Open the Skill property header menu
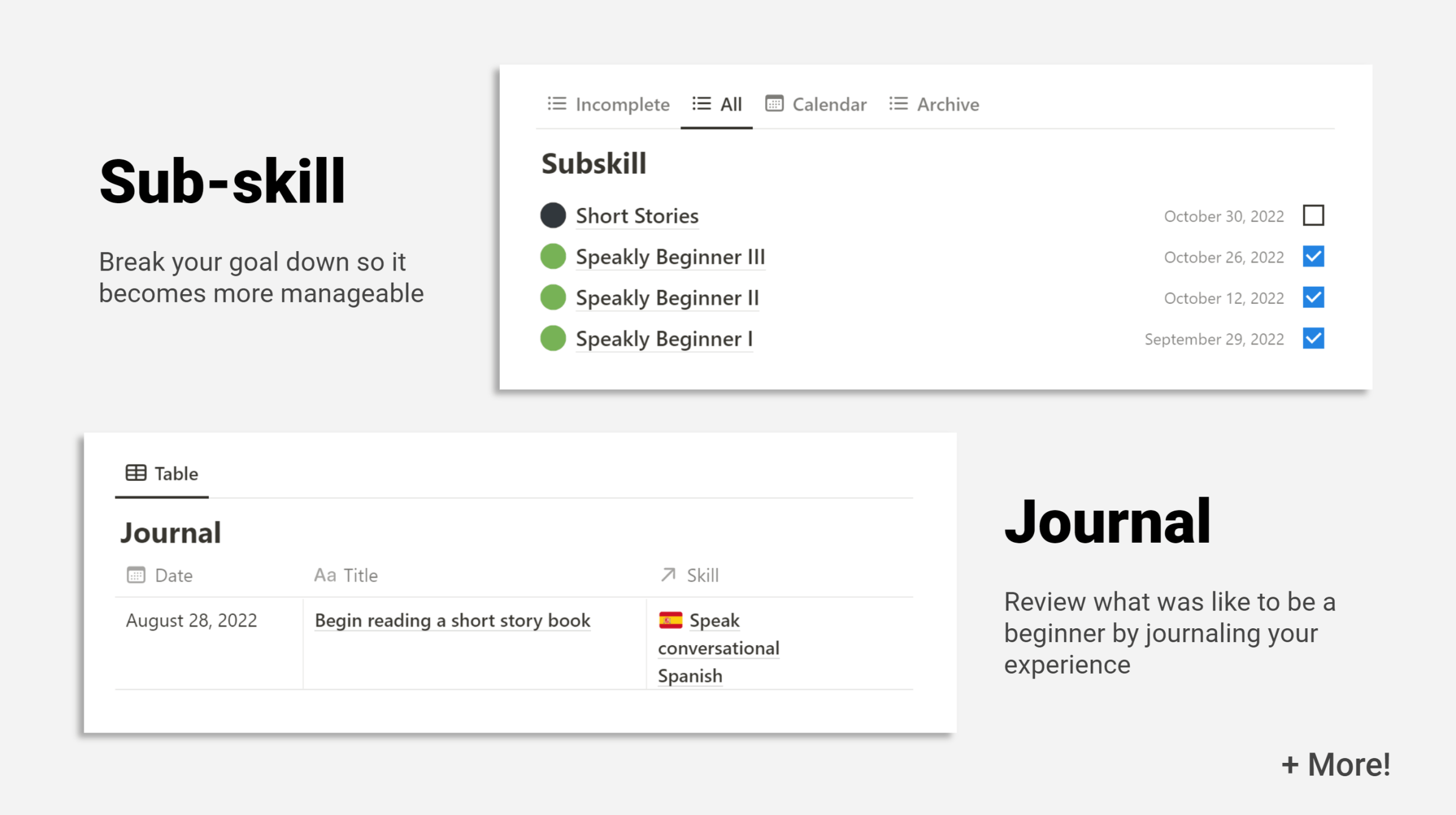1456x815 pixels. (x=703, y=574)
